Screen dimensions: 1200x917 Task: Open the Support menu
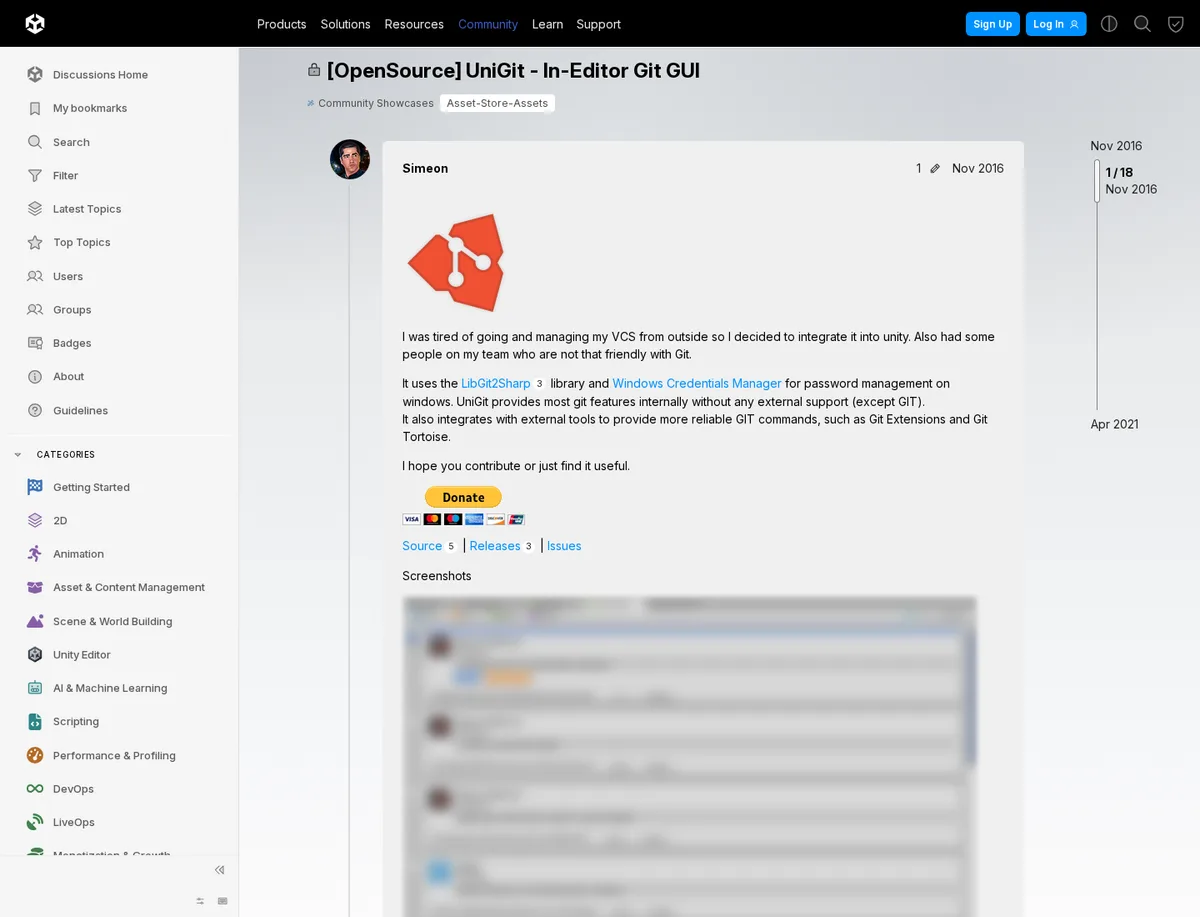point(598,24)
